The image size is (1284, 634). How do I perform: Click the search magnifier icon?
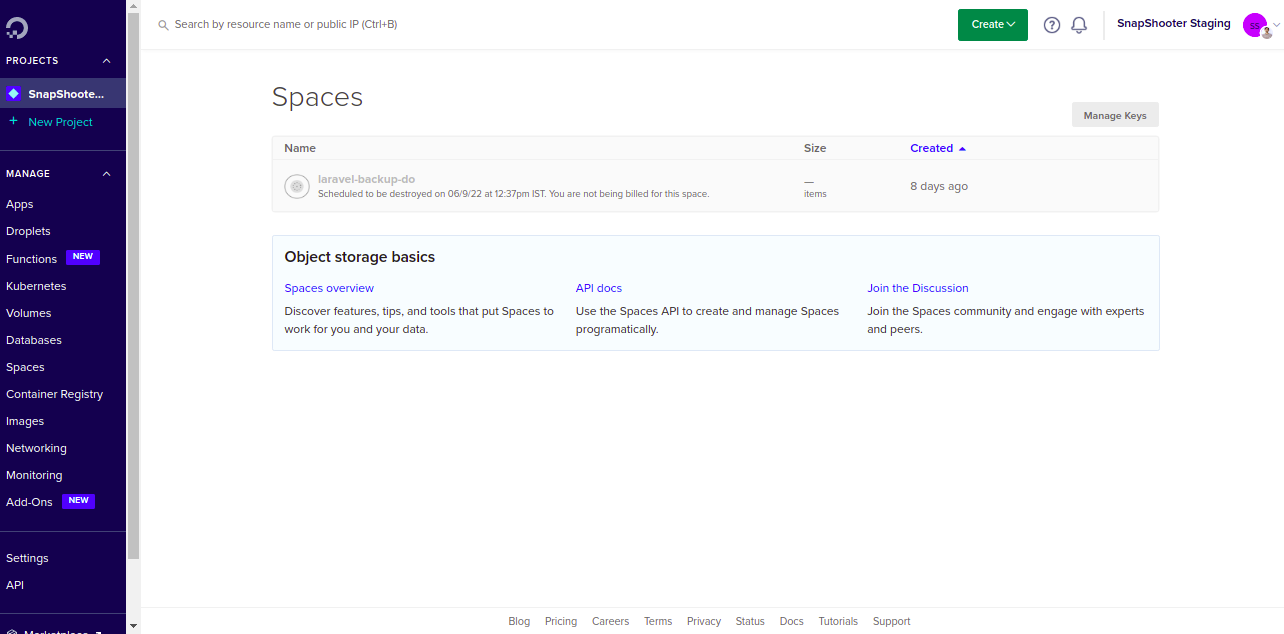[163, 25]
